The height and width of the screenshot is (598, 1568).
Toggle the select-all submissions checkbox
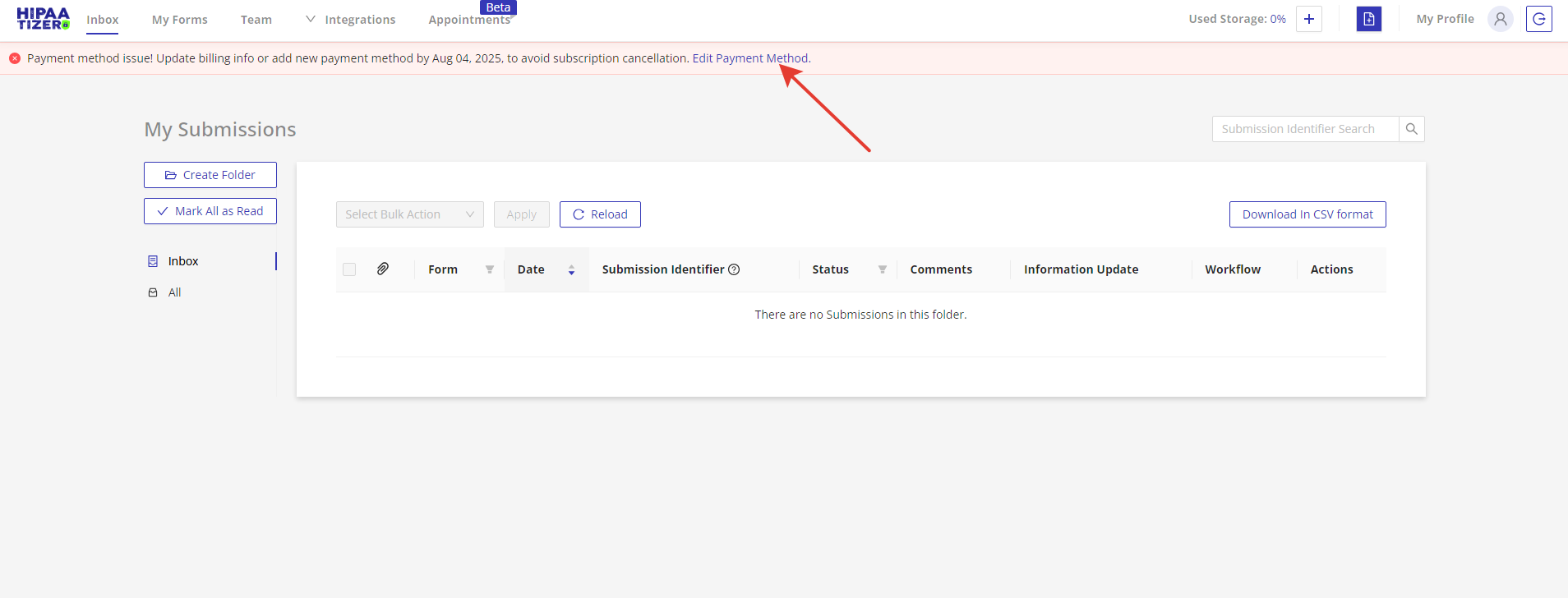click(349, 269)
